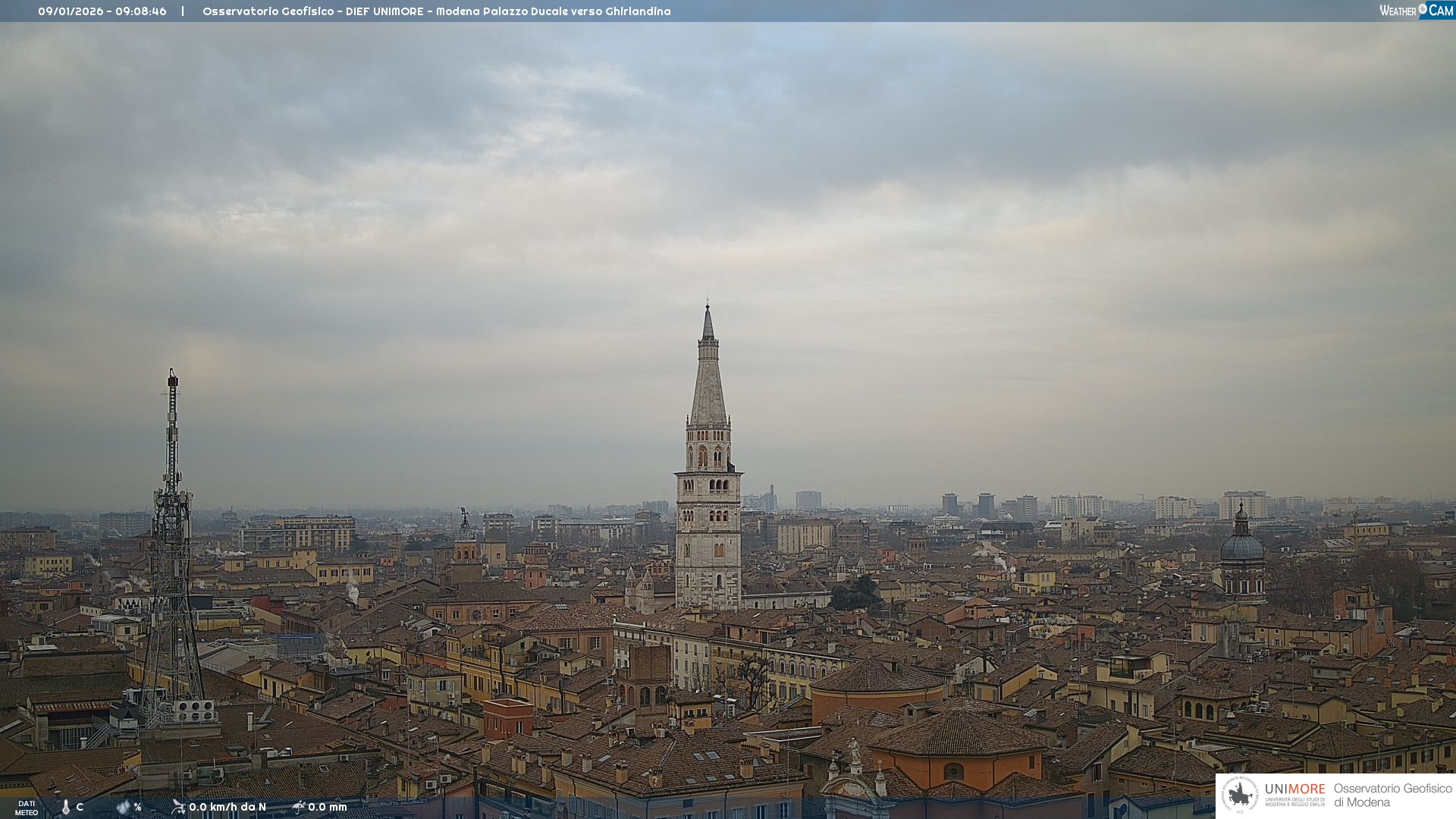Screen dimensions: 1456x819
Task: Click the rainfall reading 0.0 mm
Action: (x=327, y=807)
